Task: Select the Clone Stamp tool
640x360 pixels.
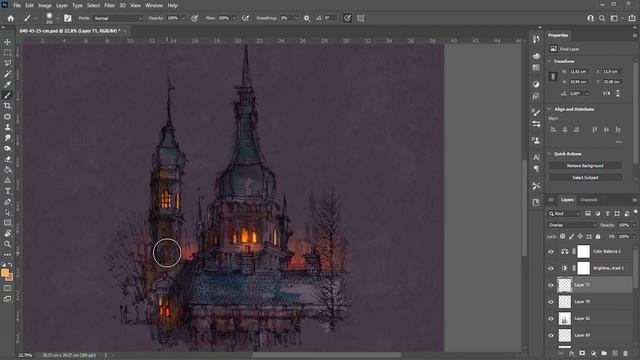Action: pyautogui.click(x=7, y=127)
